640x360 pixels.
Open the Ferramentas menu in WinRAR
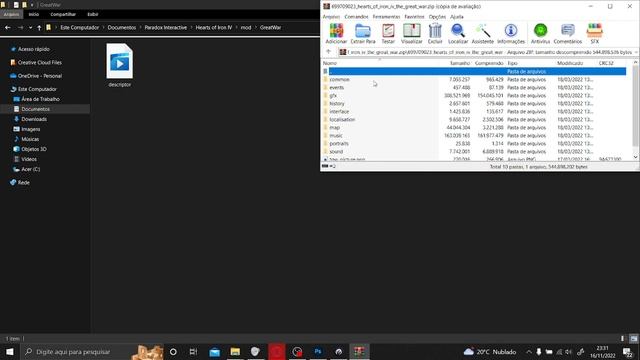386,17
